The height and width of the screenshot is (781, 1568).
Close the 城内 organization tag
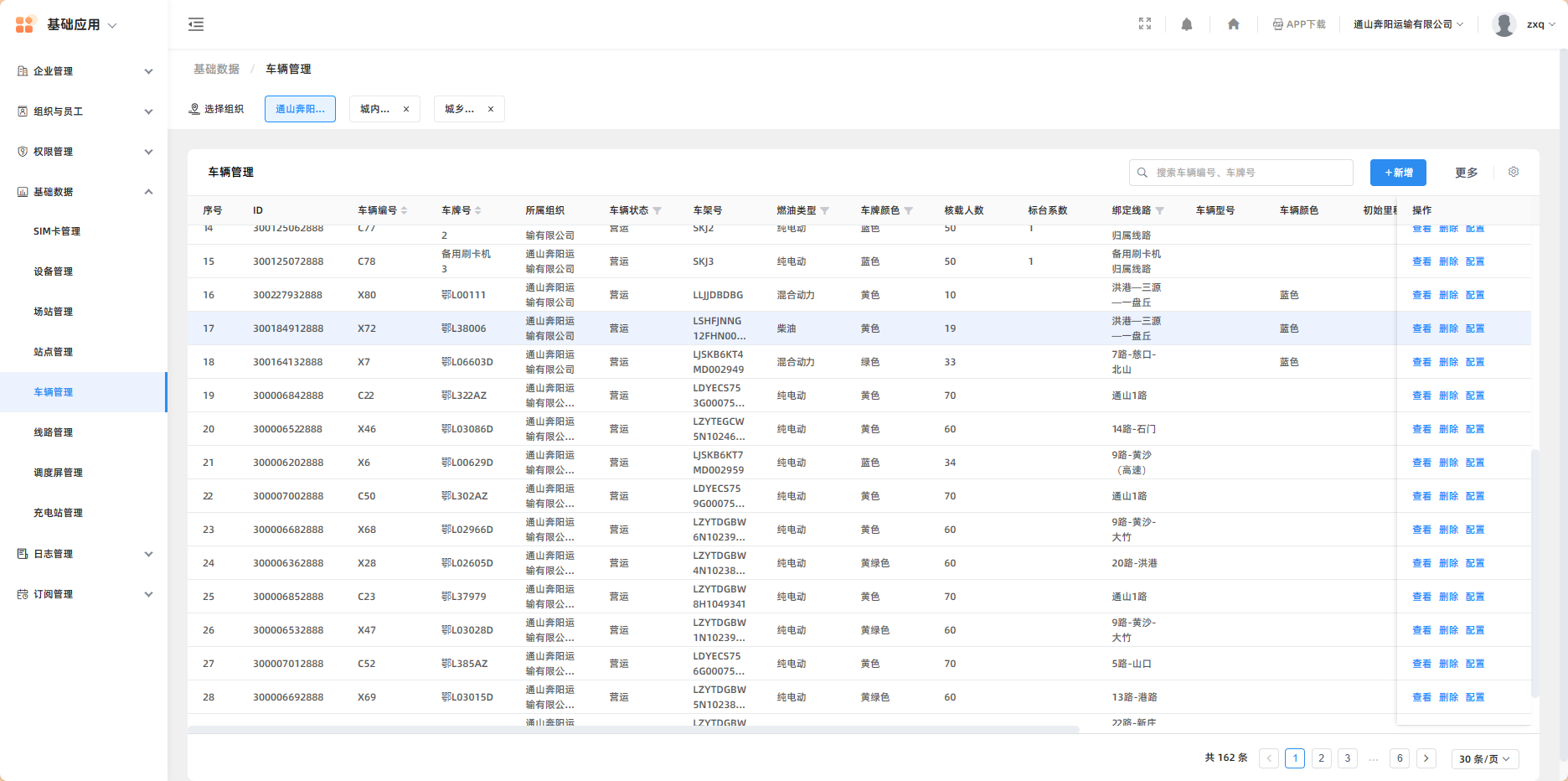tap(406, 109)
